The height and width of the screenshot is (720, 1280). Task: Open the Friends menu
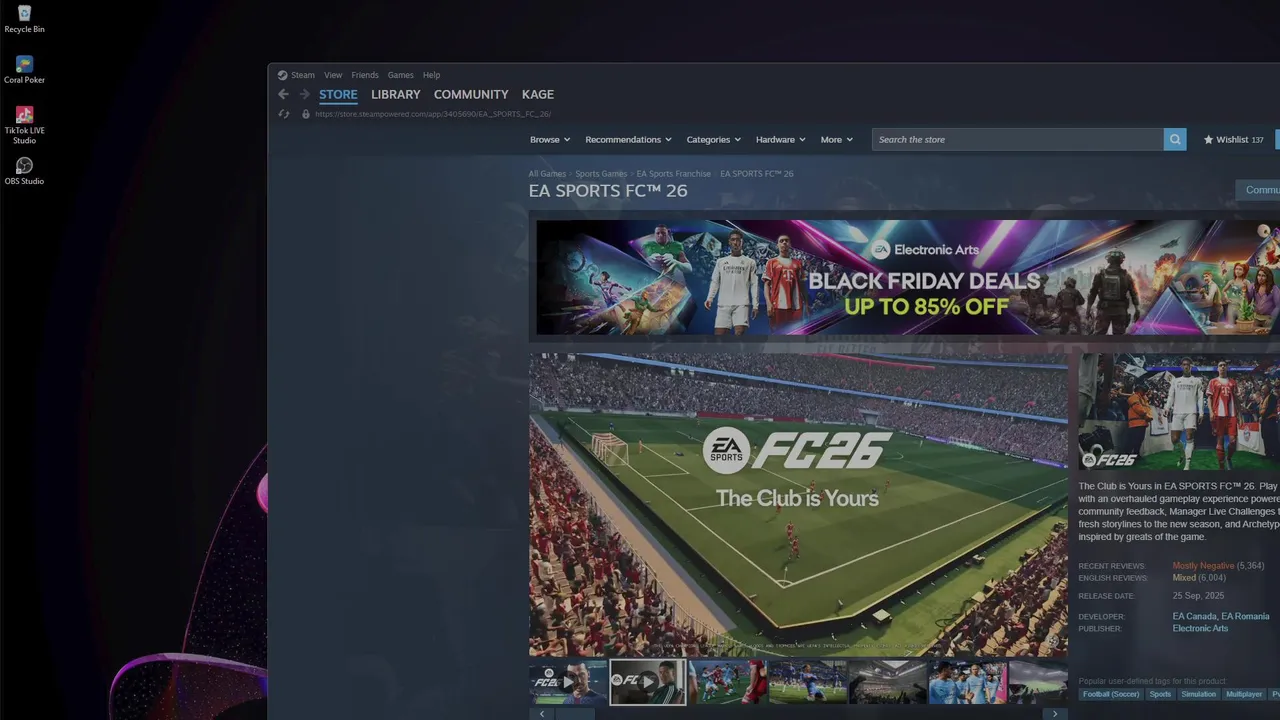coord(365,75)
